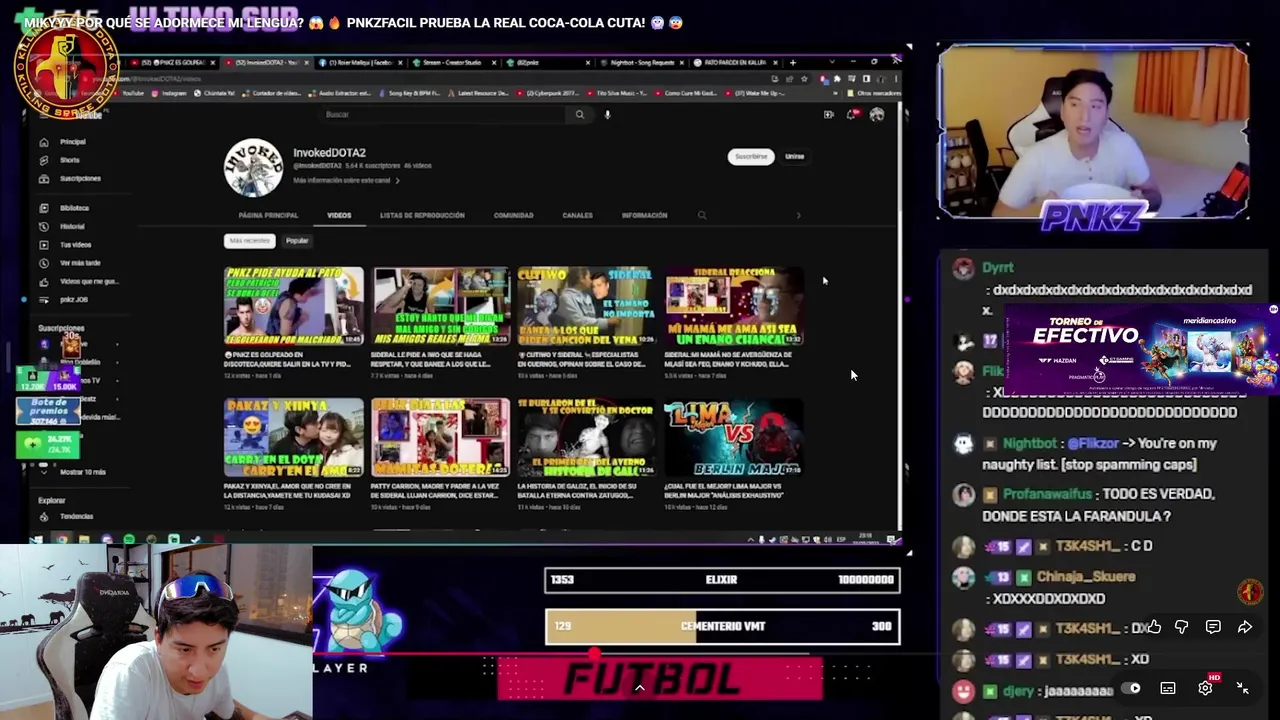This screenshot has width=1280, height=720.
Task: Open Principal in the sidebar
Action: pos(63,142)
